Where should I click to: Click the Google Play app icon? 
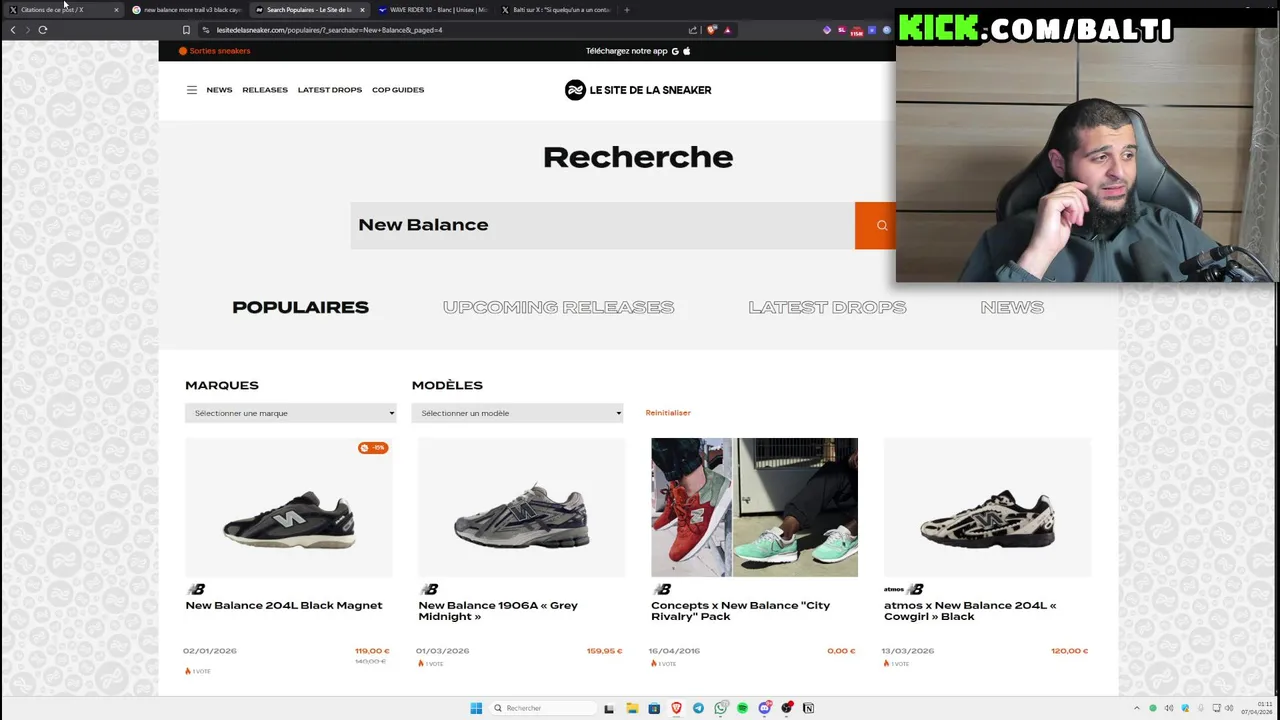point(675,51)
